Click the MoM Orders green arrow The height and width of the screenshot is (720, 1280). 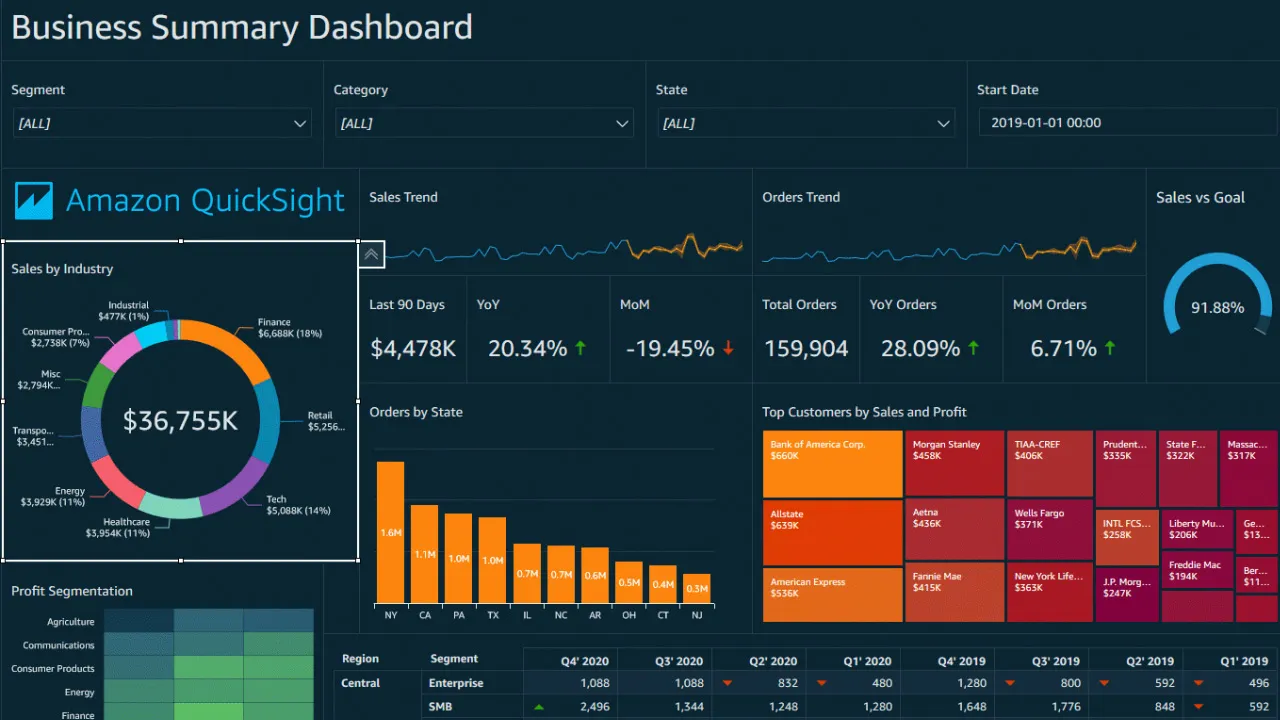pyautogui.click(x=1108, y=348)
